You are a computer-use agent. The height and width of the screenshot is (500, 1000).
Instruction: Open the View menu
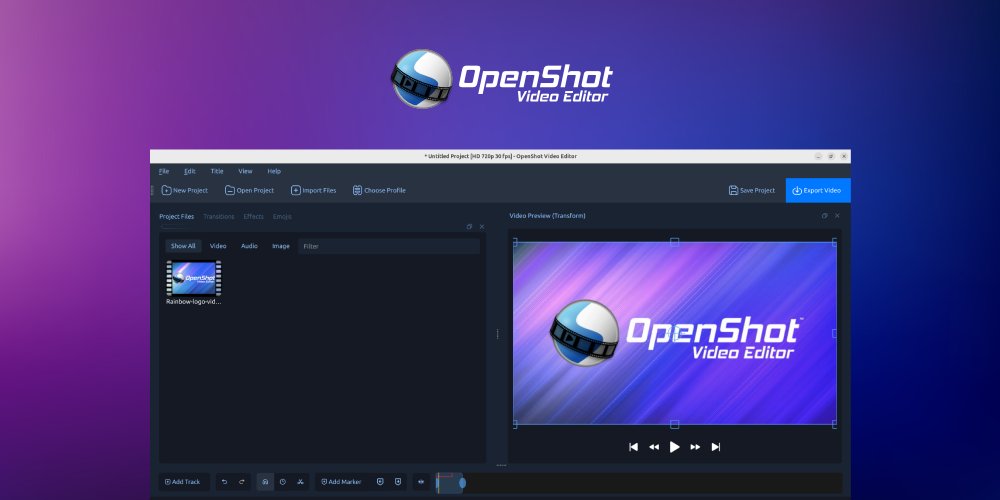click(245, 171)
